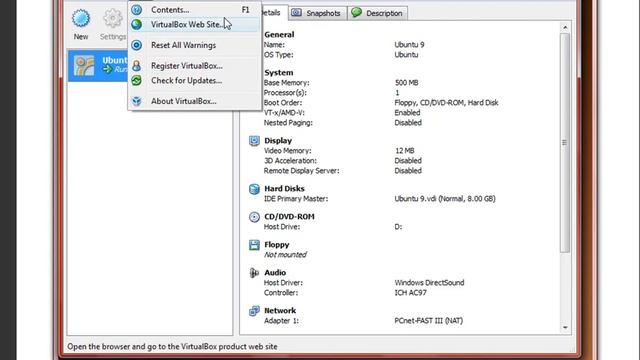This screenshot has height=360, width=640.
Task: Click the 'PCnet-FAST III (NAT)' adapter value
Action: (429, 321)
